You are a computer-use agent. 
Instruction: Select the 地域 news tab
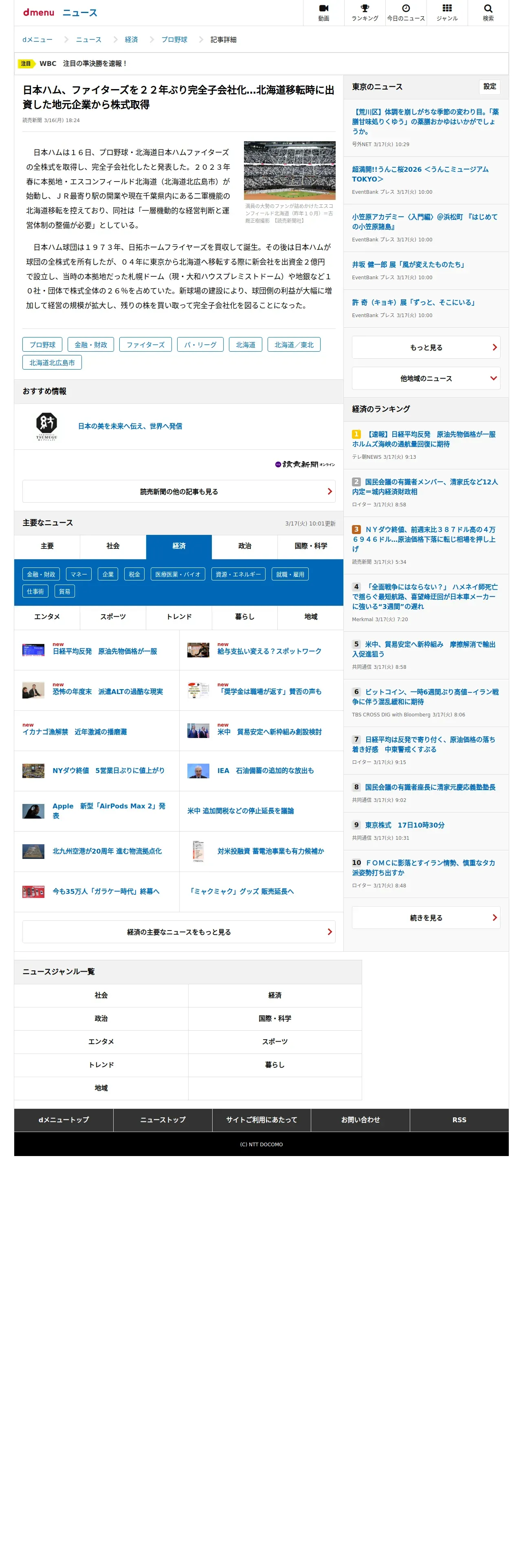pyautogui.click(x=310, y=617)
